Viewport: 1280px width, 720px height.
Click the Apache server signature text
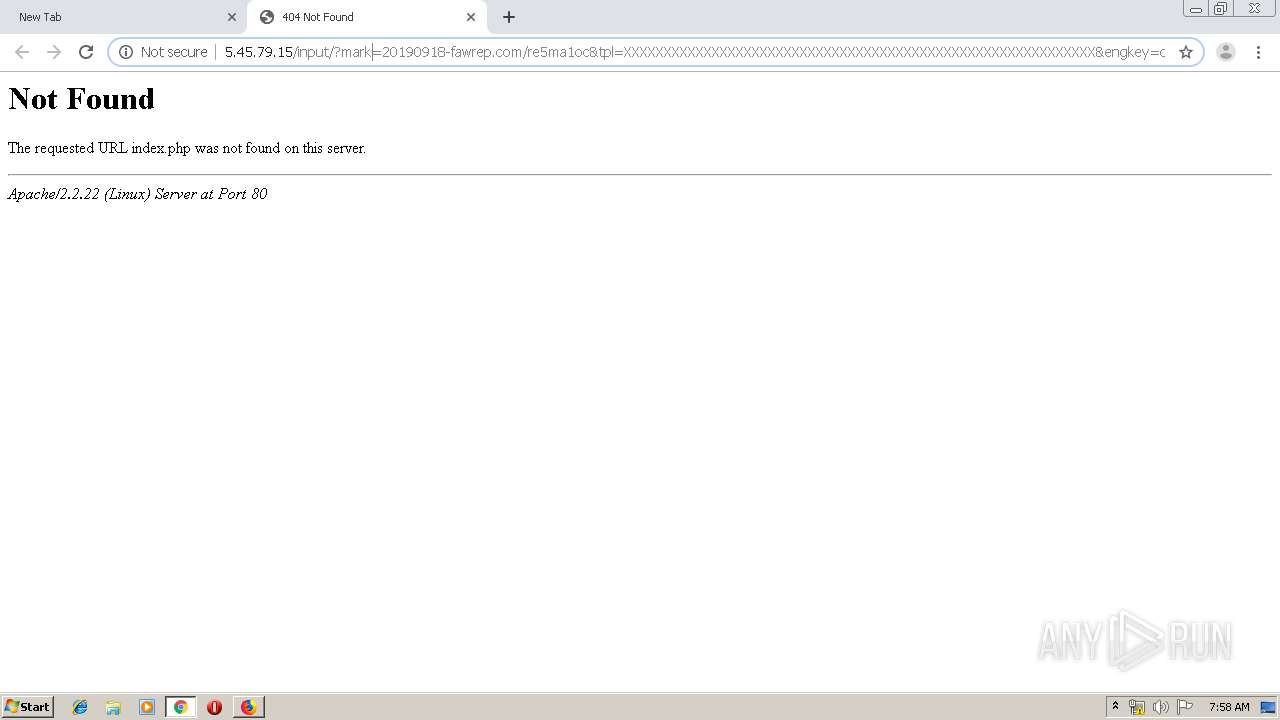(x=138, y=194)
